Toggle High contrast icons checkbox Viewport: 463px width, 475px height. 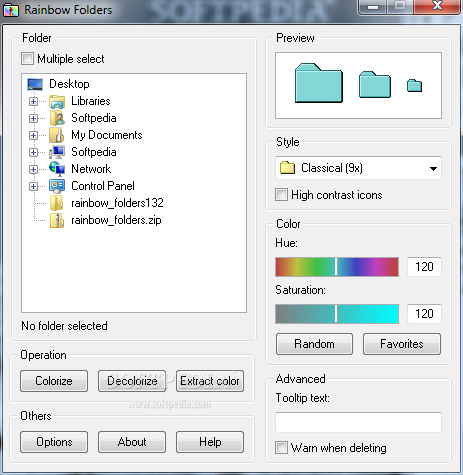click(x=281, y=195)
